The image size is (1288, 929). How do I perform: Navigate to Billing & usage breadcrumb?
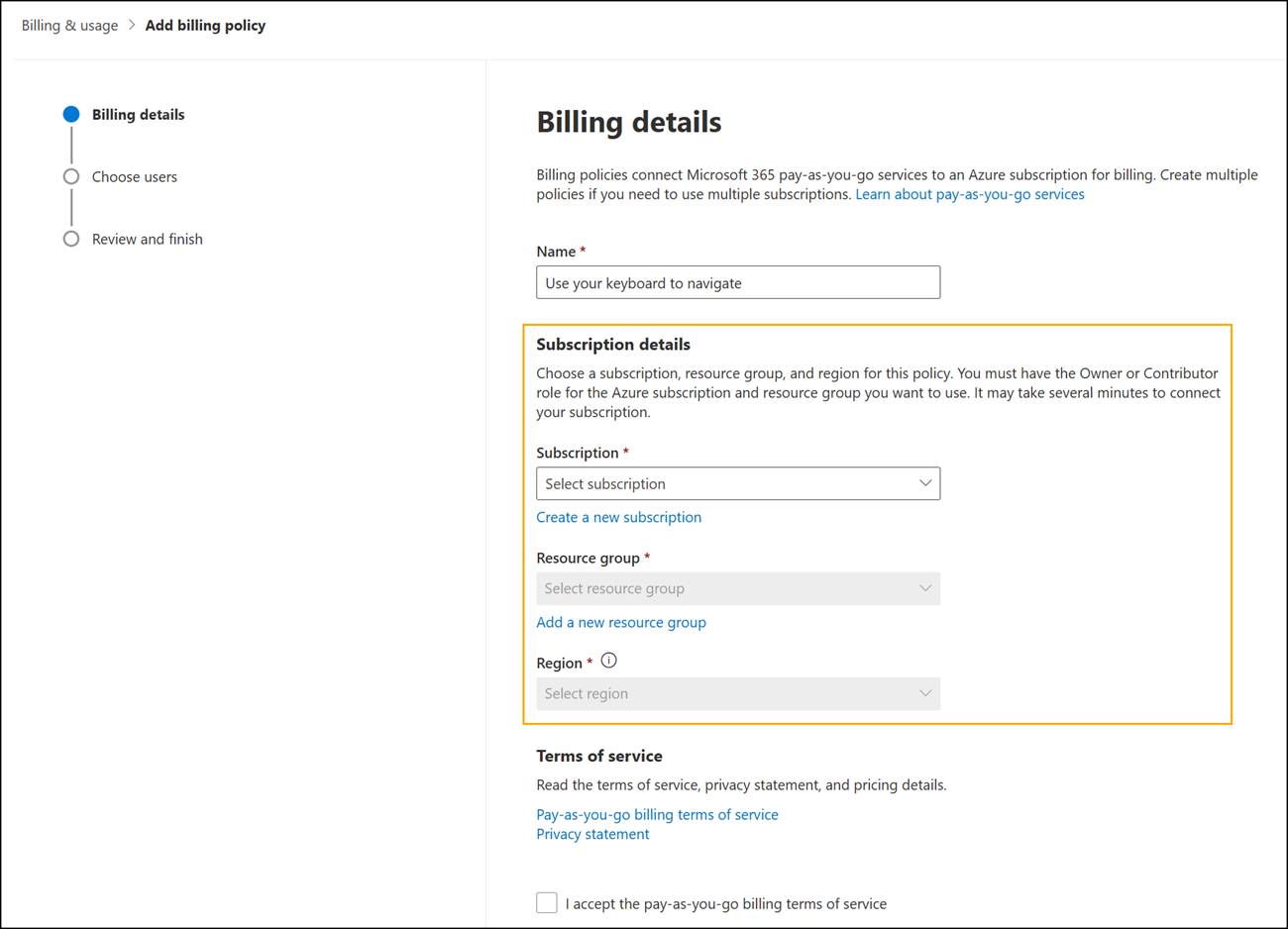tap(68, 25)
